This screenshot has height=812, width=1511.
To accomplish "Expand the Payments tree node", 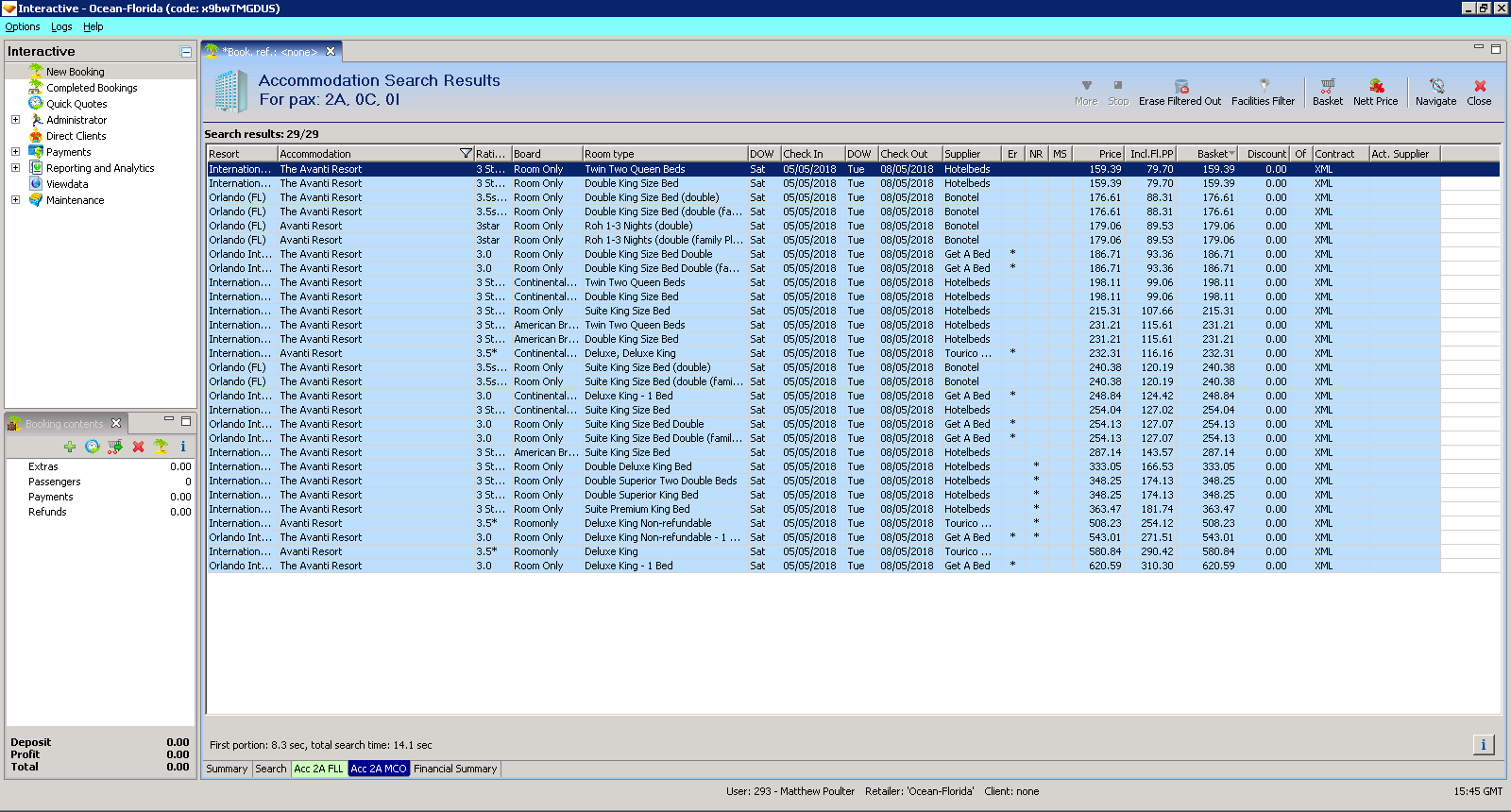I will click(x=15, y=152).
